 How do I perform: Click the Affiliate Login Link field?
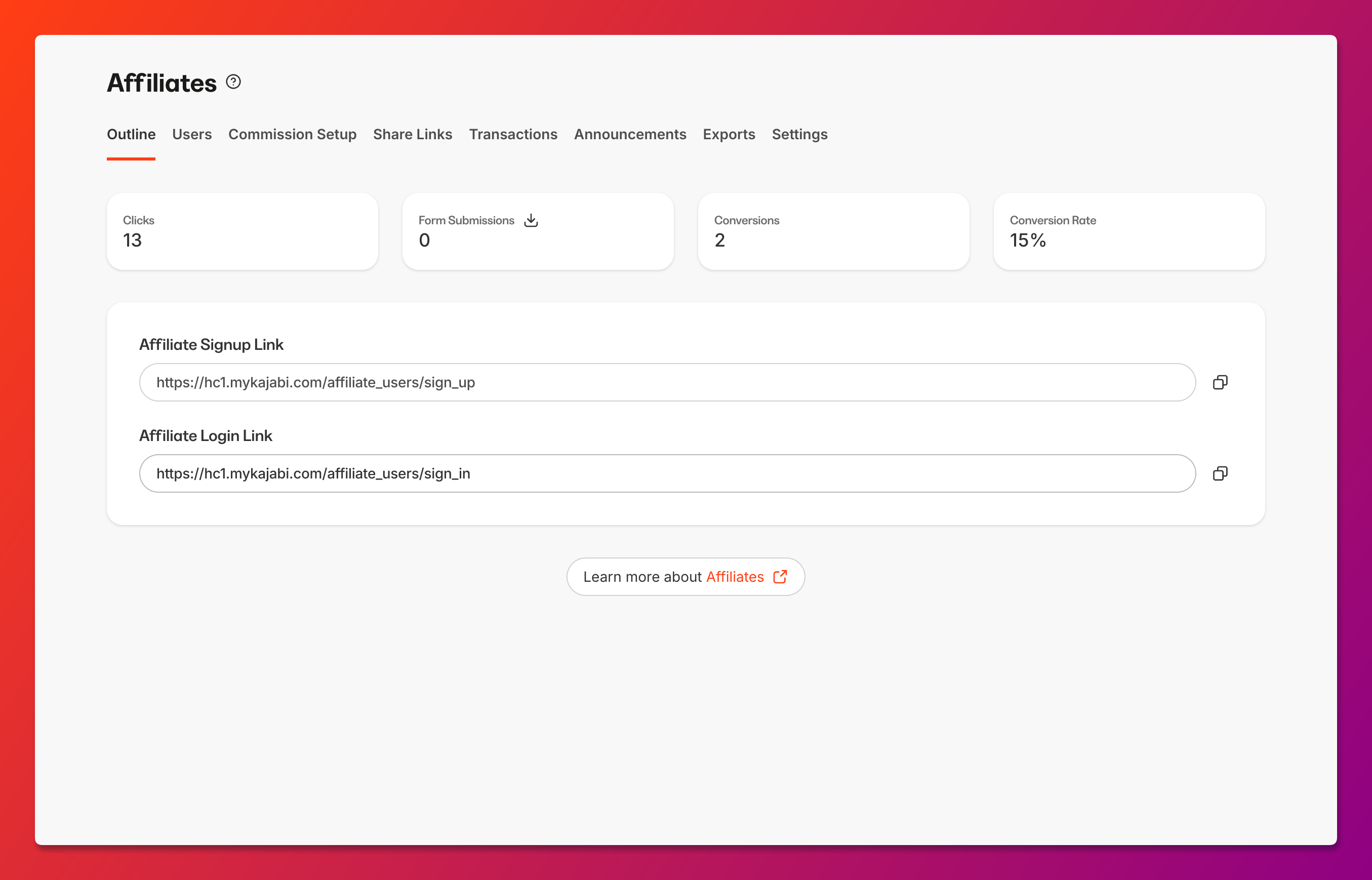(x=667, y=474)
